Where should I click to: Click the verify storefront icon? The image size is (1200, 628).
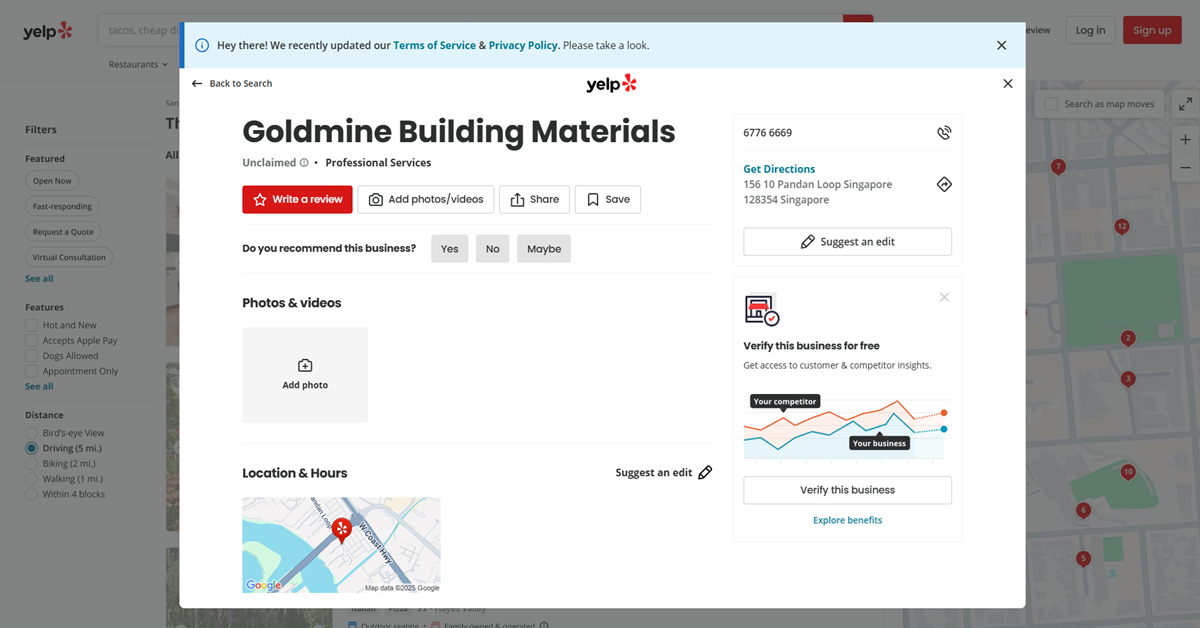pyautogui.click(x=761, y=310)
